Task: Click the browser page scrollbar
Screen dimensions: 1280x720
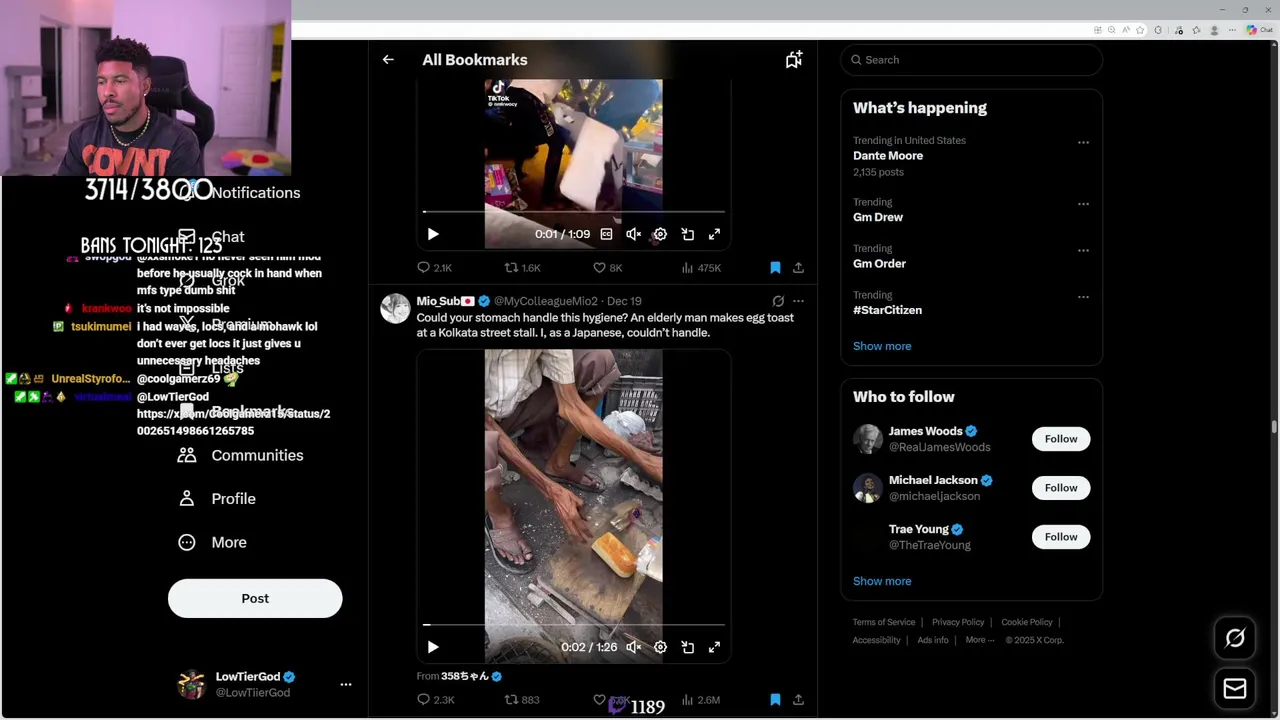Action: pos(1274,427)
